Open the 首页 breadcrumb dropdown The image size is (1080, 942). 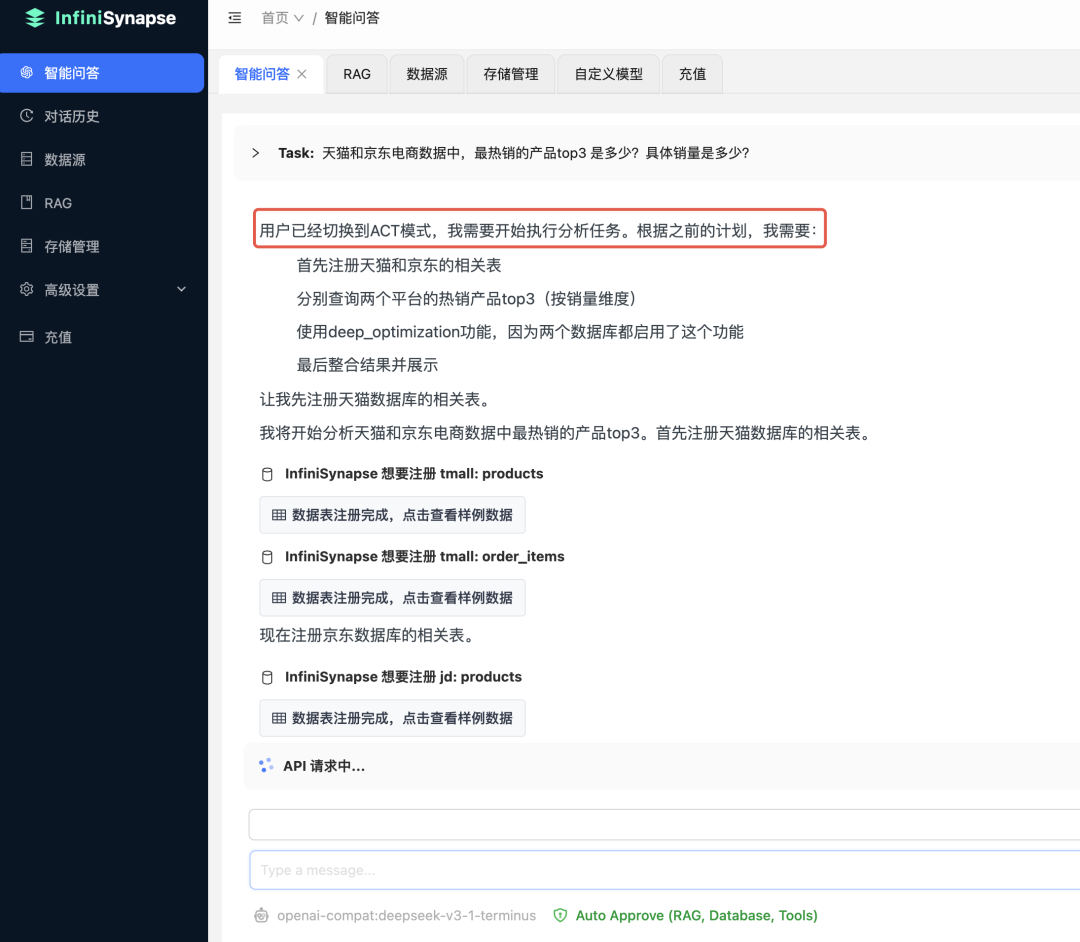tap(282, 18)
